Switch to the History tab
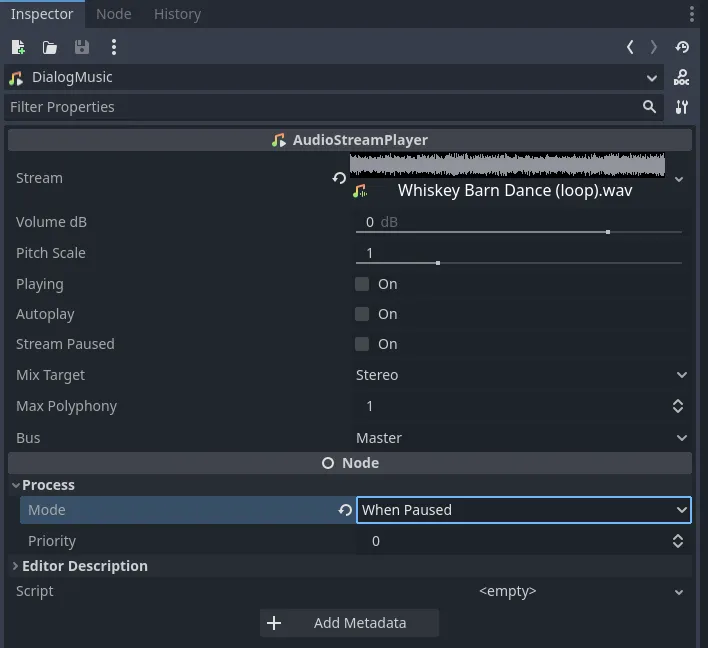Viewport: 708px width, 648px height. click(177, 14)
